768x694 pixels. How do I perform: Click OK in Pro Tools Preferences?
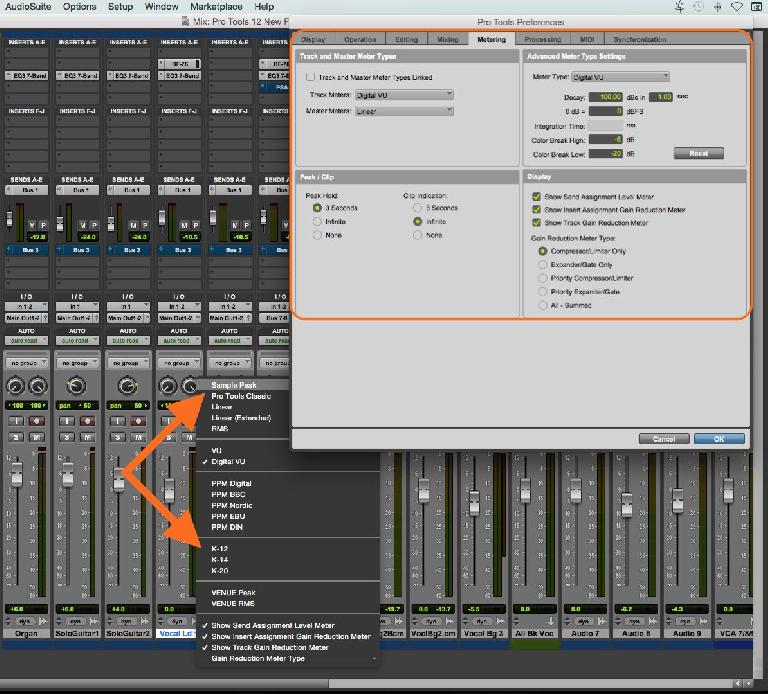click(719, 439)
